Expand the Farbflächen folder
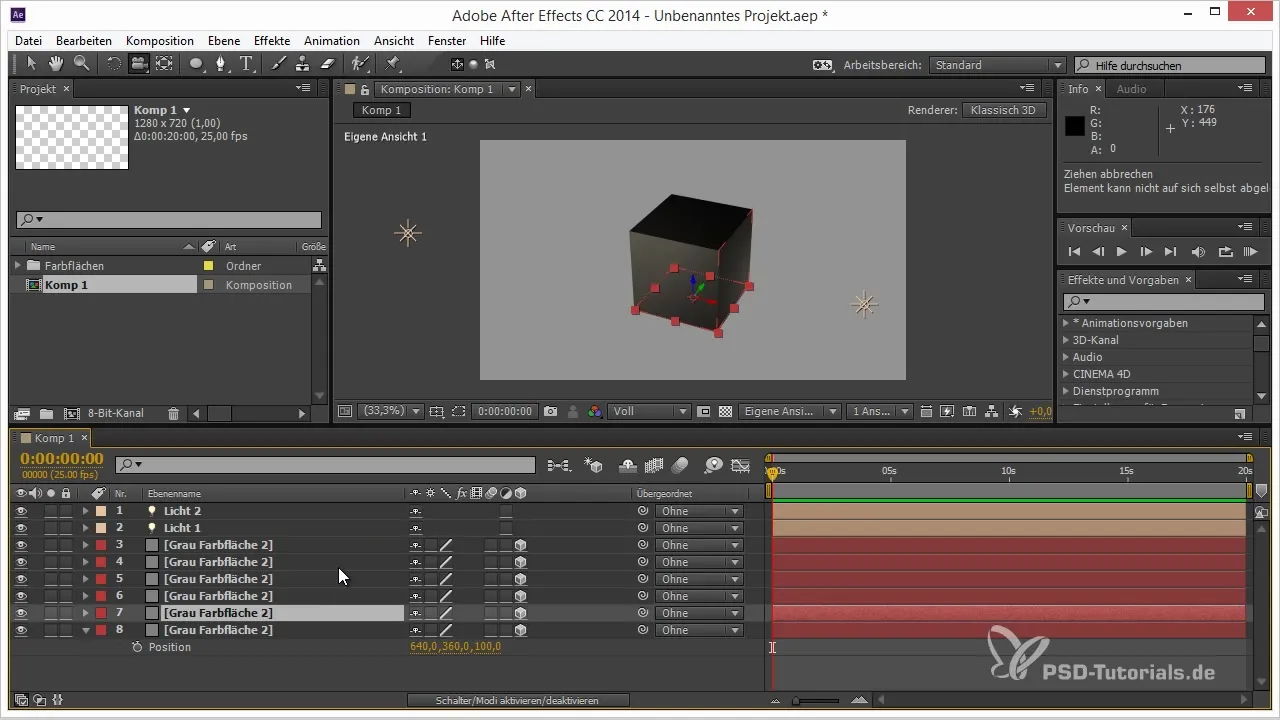 click(17, 266)
